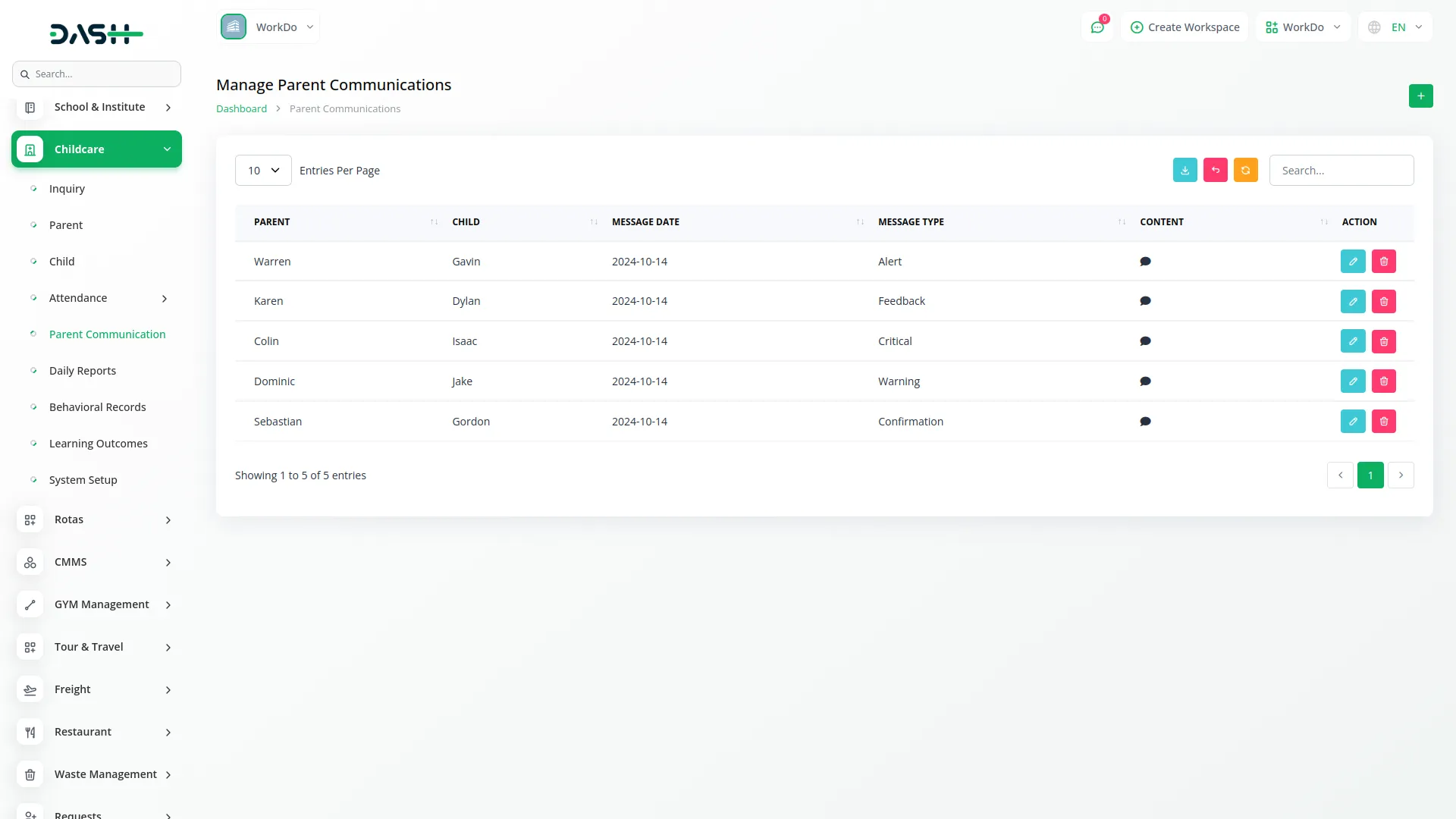Open Behavioral Records menu item
1456x819 pixels.
pos(97,407)
